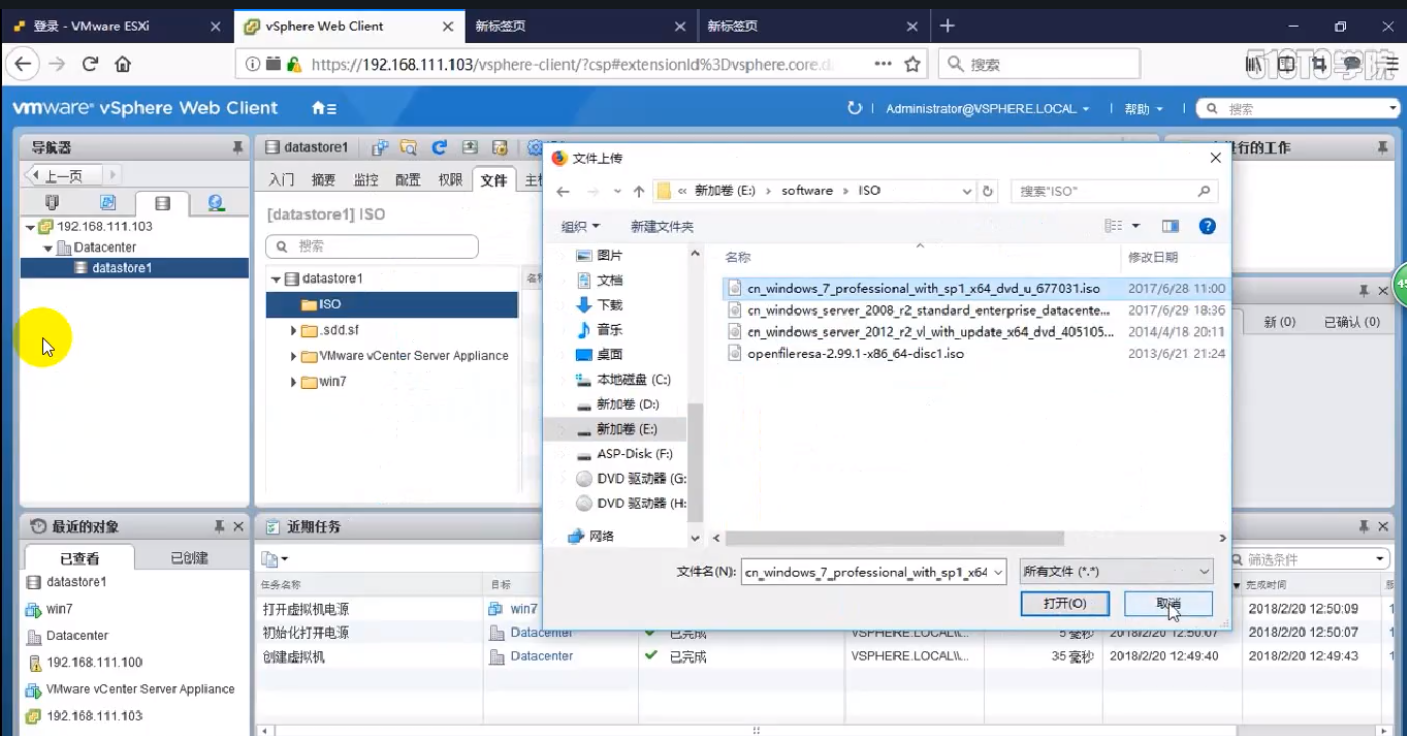Expand the win7 folder in datastore tree

tap(294, 382)
